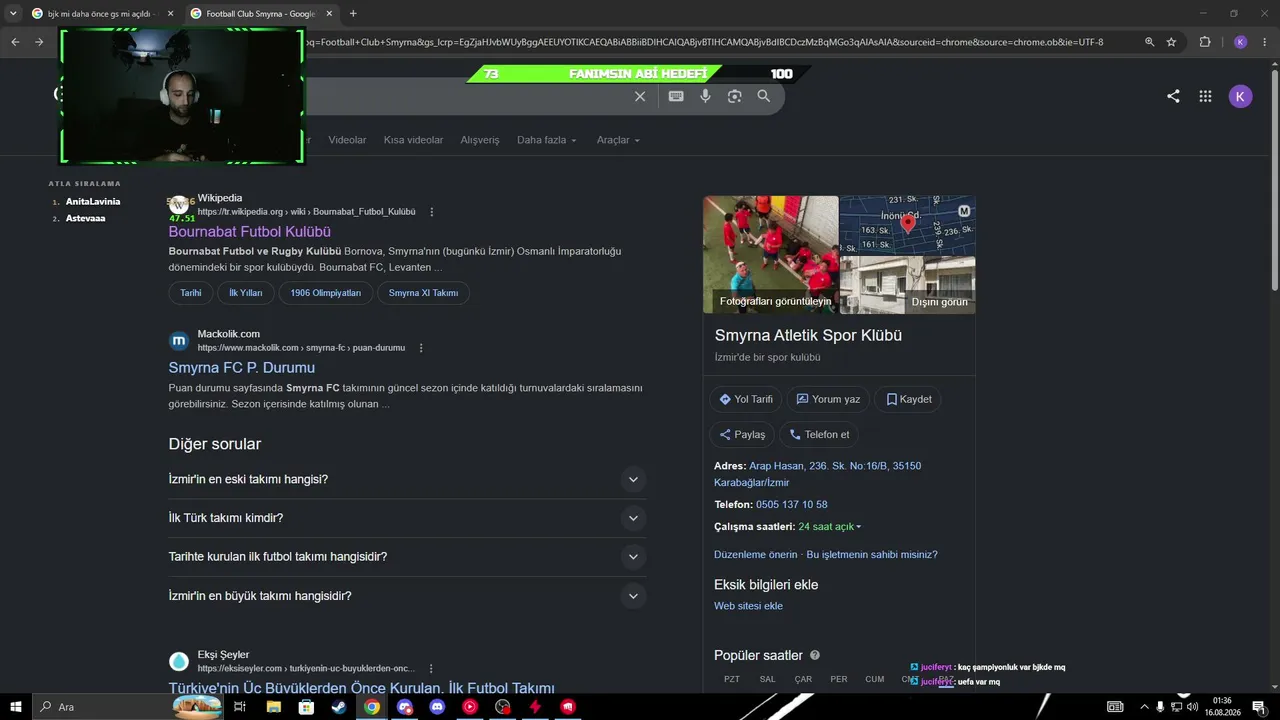This screenshot has width=1280, height=720.
Task: Open the on-screen keyboard input tool
Action: pos(676,96)
